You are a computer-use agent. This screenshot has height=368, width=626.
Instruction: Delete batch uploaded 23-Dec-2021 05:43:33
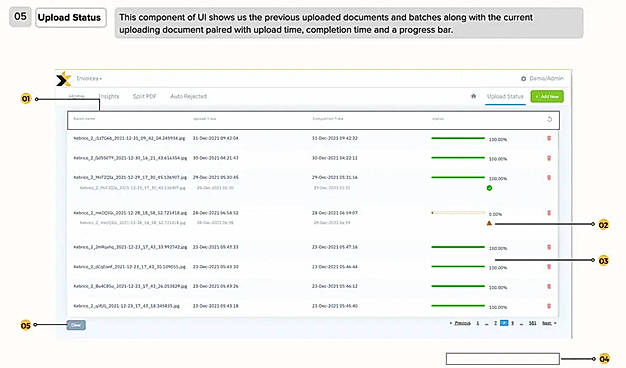(549, 247)
